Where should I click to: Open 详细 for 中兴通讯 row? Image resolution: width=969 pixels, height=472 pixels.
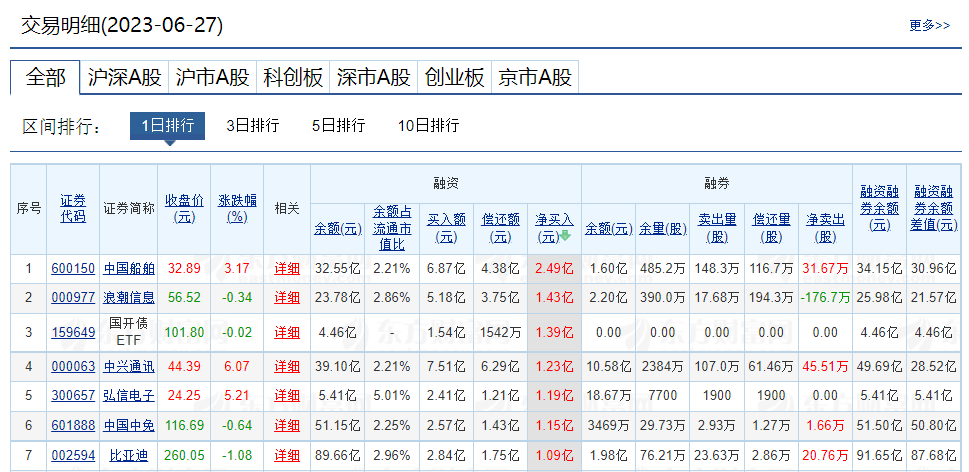tap(287, 366)
